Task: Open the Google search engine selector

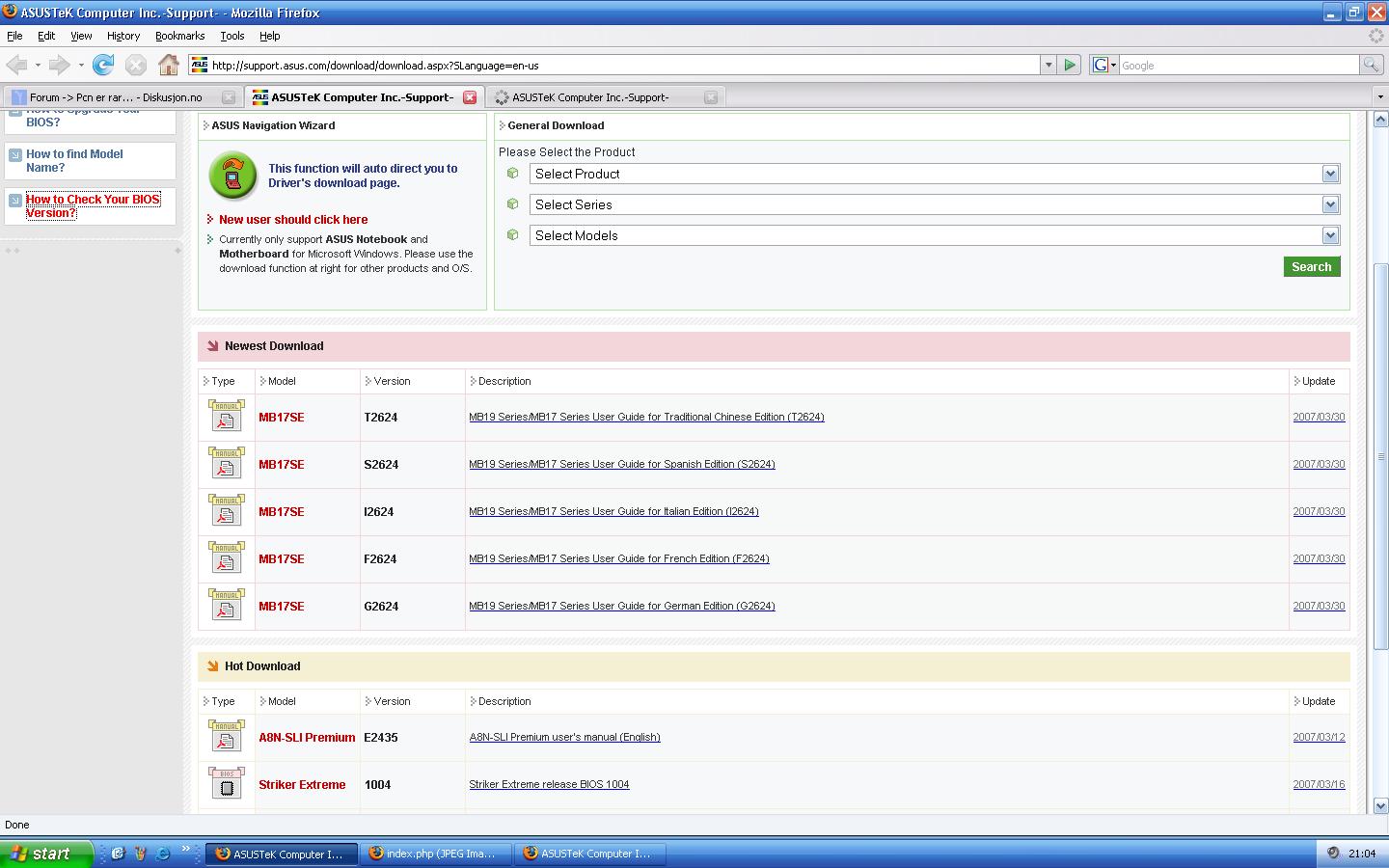Action: click(x=1104, y=66)
